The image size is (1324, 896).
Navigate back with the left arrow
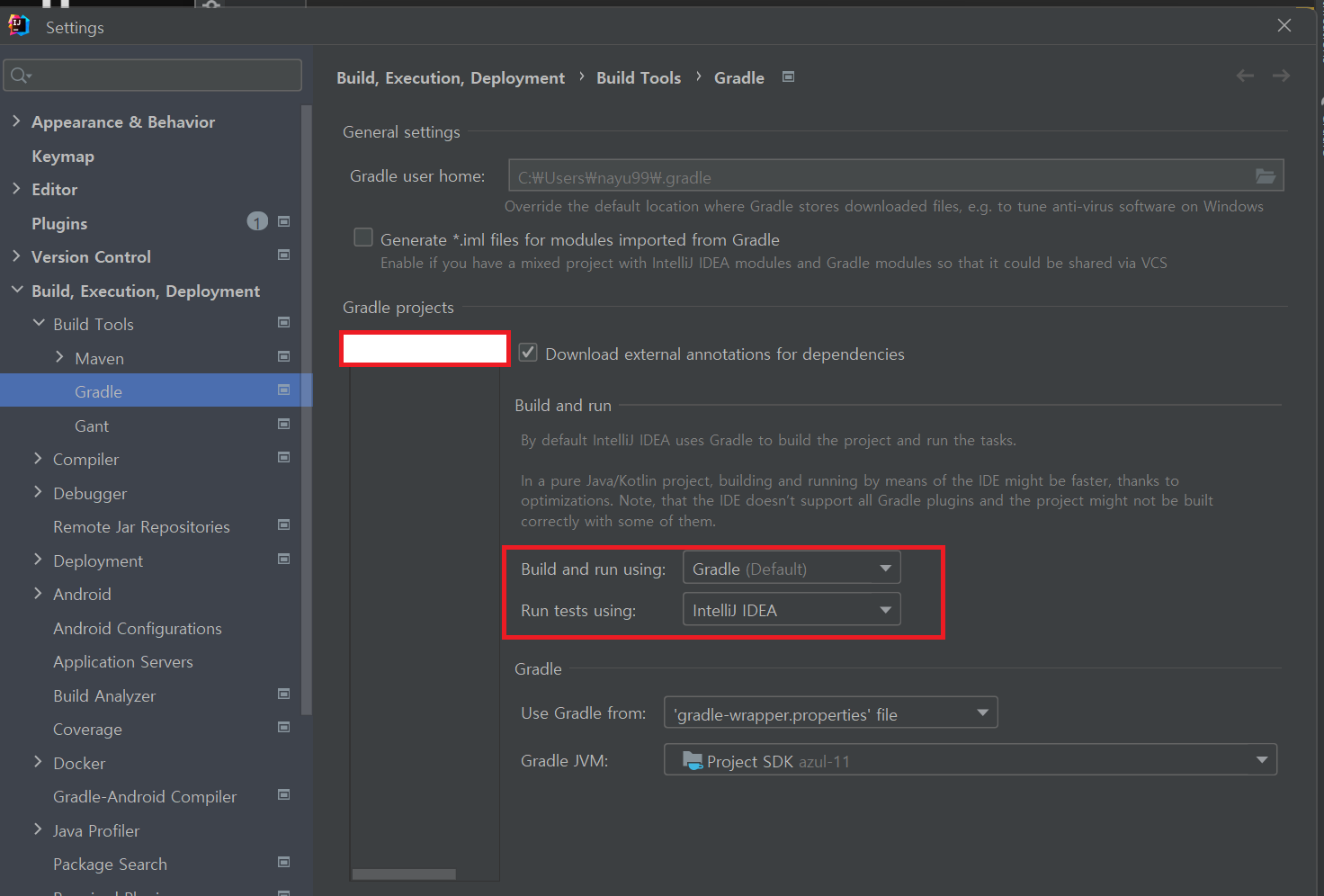coord(1245,76)
